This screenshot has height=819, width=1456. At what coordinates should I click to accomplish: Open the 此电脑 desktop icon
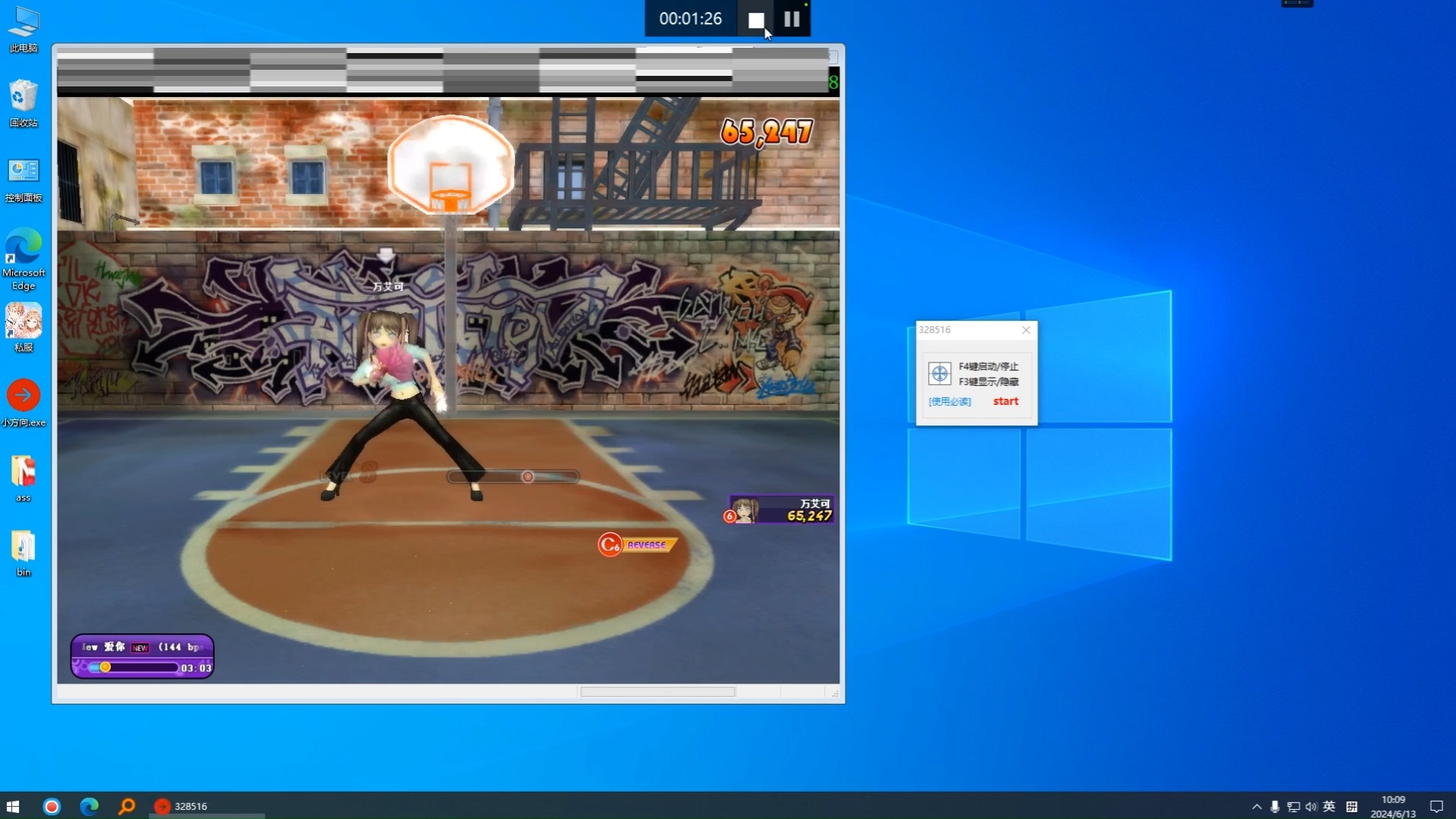click(x=24, y=30)
